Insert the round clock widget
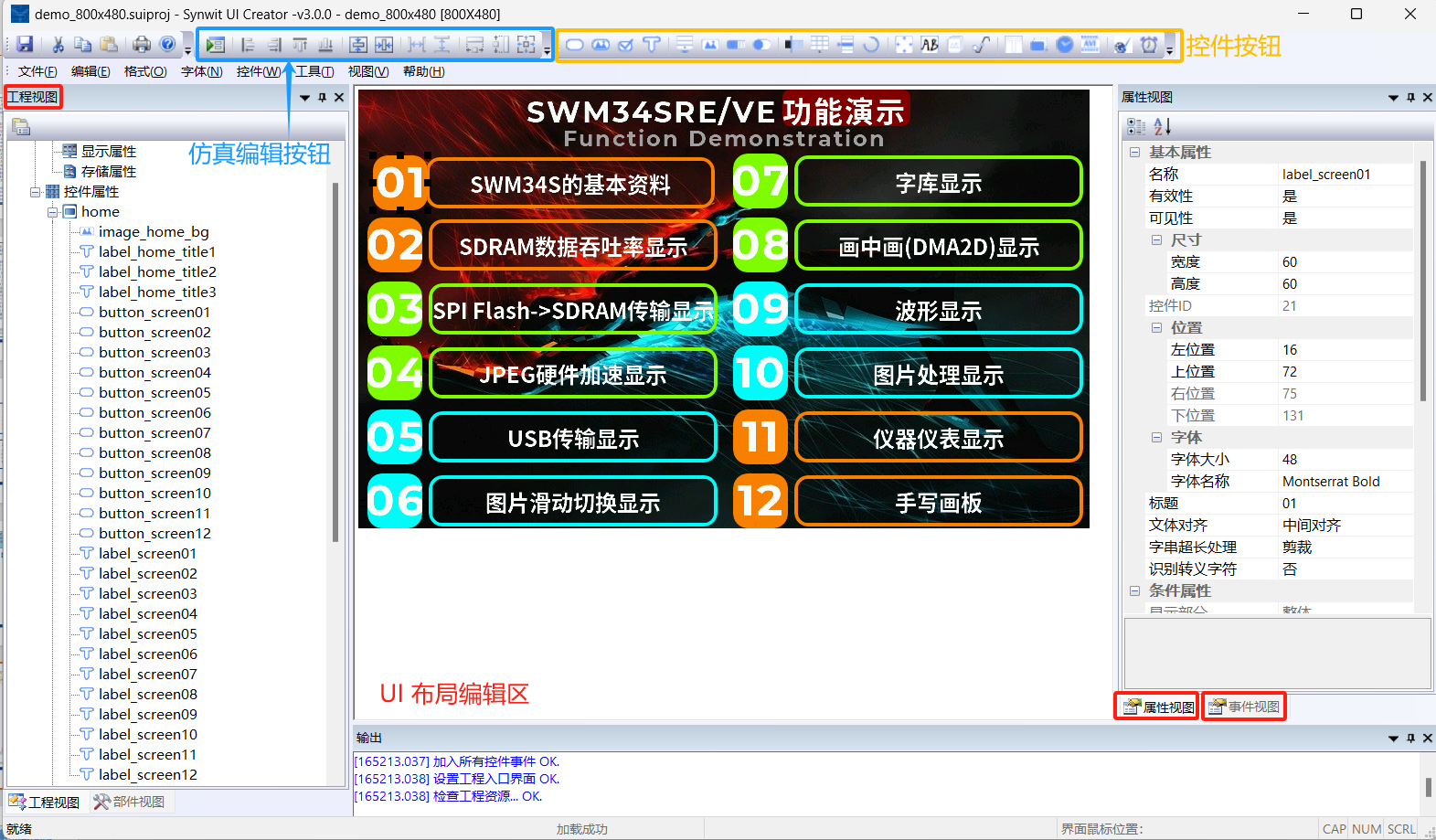Screen dimensions: 1436x840 tap(1065, 44)
